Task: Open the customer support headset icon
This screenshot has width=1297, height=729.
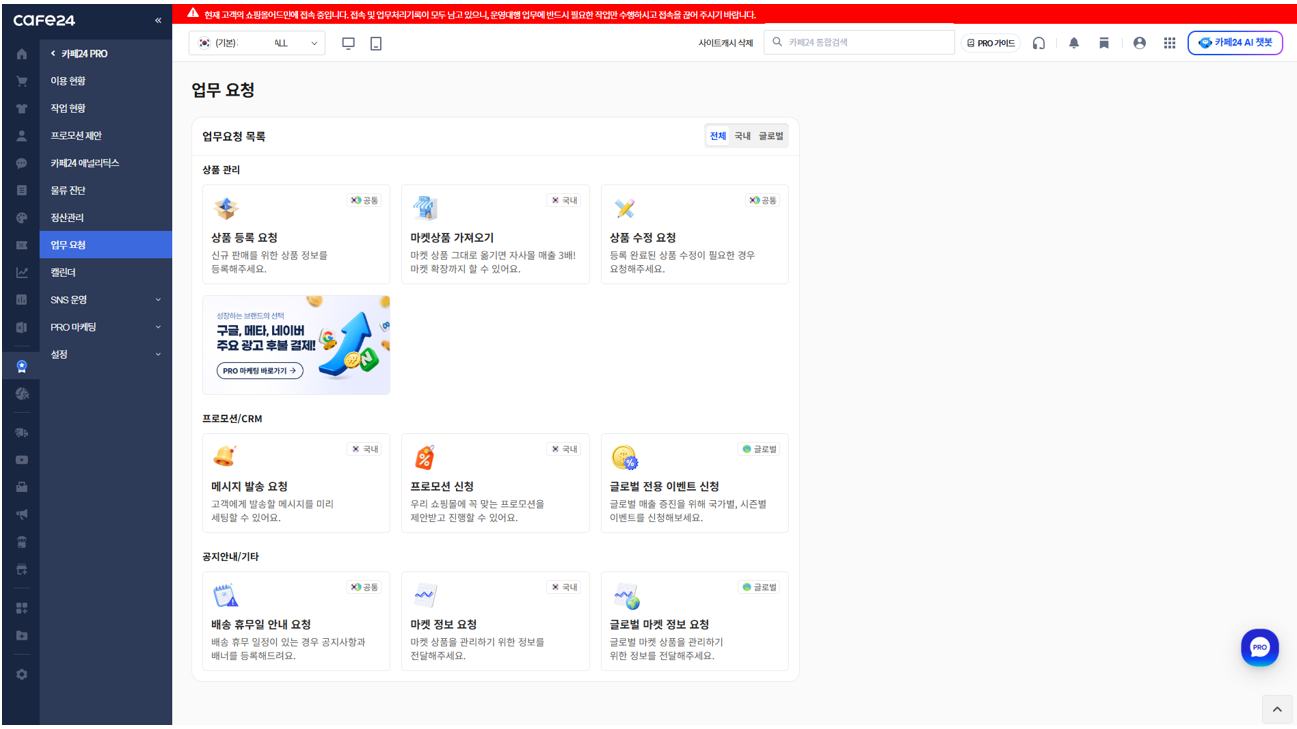Action: click(1039, 43)
